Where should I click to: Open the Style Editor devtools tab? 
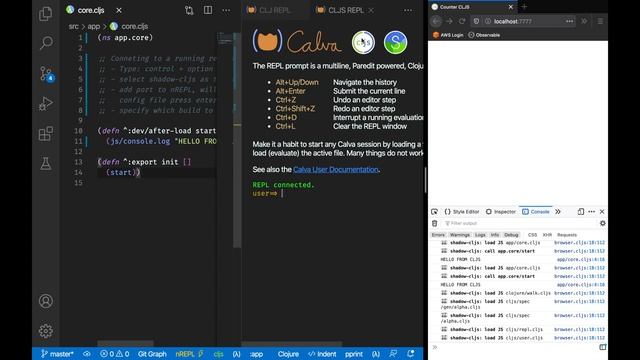click(x=462, y=211)
